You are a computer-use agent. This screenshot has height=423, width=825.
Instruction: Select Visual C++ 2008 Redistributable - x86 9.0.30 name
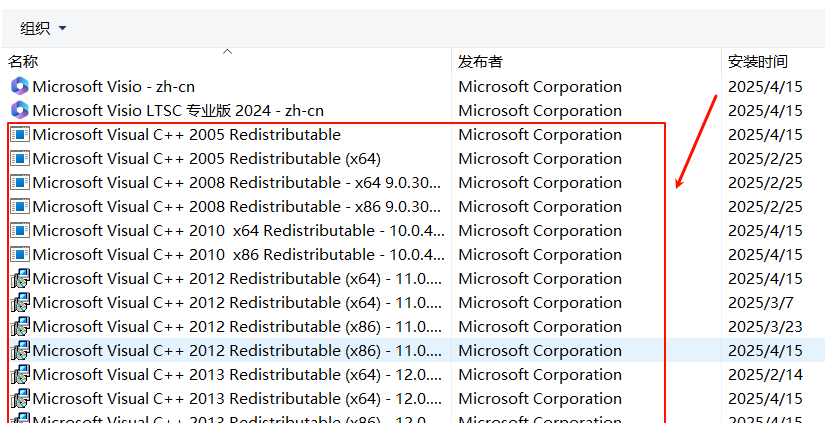[237, 206]
